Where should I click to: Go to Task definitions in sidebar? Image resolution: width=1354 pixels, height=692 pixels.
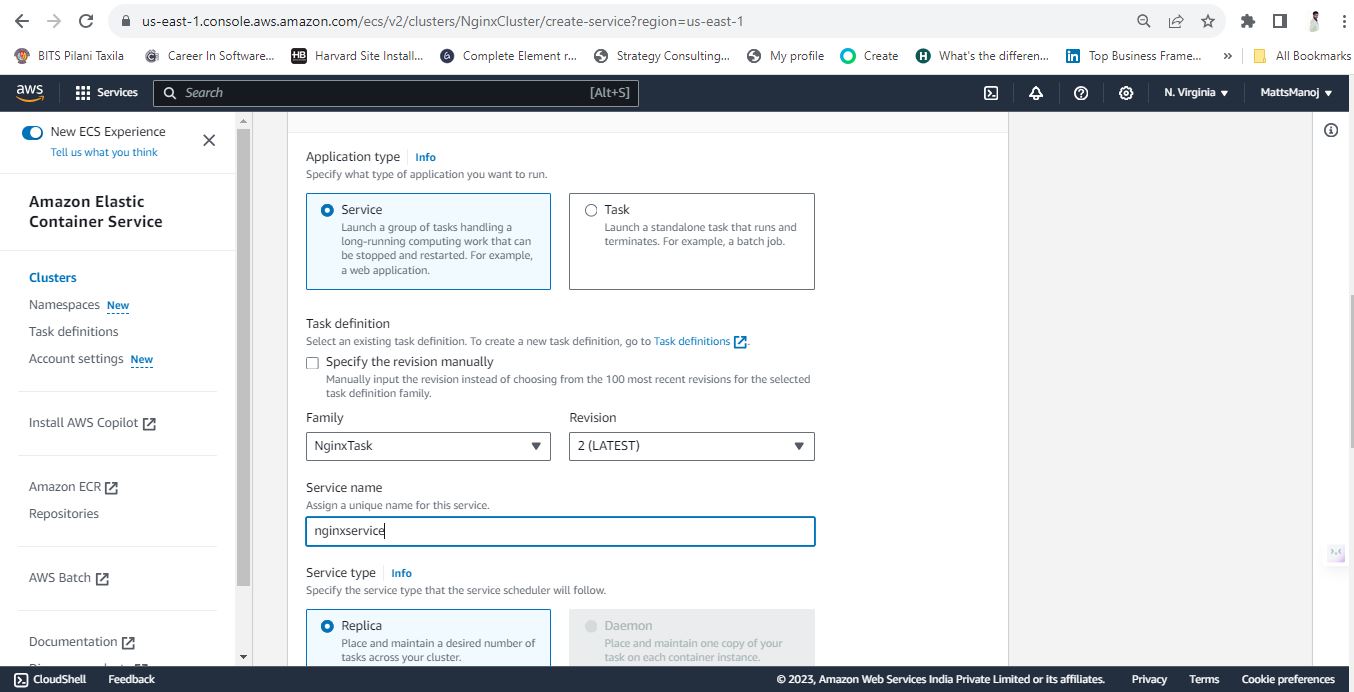point(73,332)
